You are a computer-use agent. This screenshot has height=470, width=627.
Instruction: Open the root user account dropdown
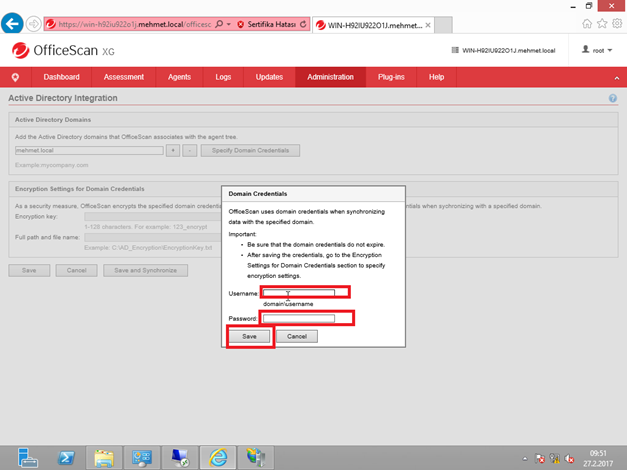point(597,50)
